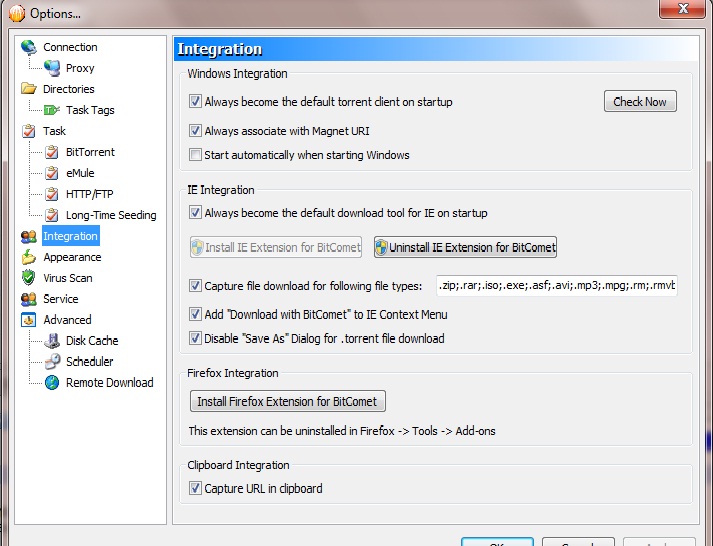Click the Directories folder icon
Image resolution: width=713 pixels, height=546 pixels.
coord(29,89)
